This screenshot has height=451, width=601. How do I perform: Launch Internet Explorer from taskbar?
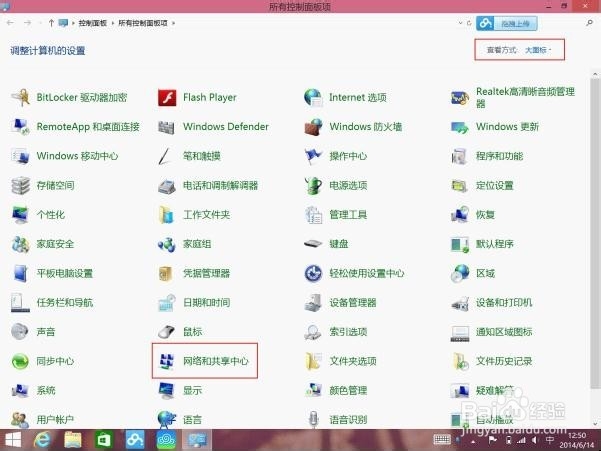coord(42,440)
